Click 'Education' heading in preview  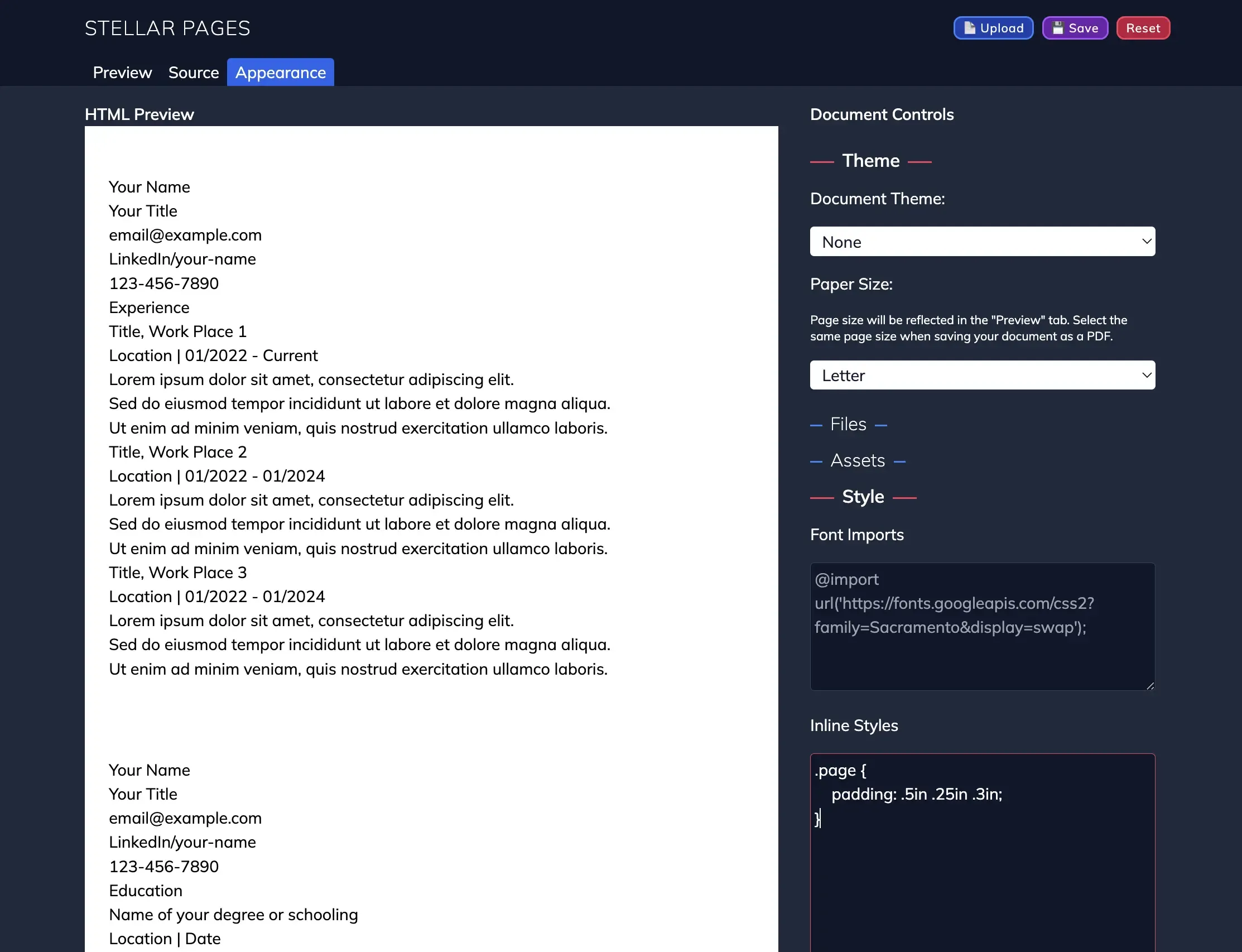146,890
